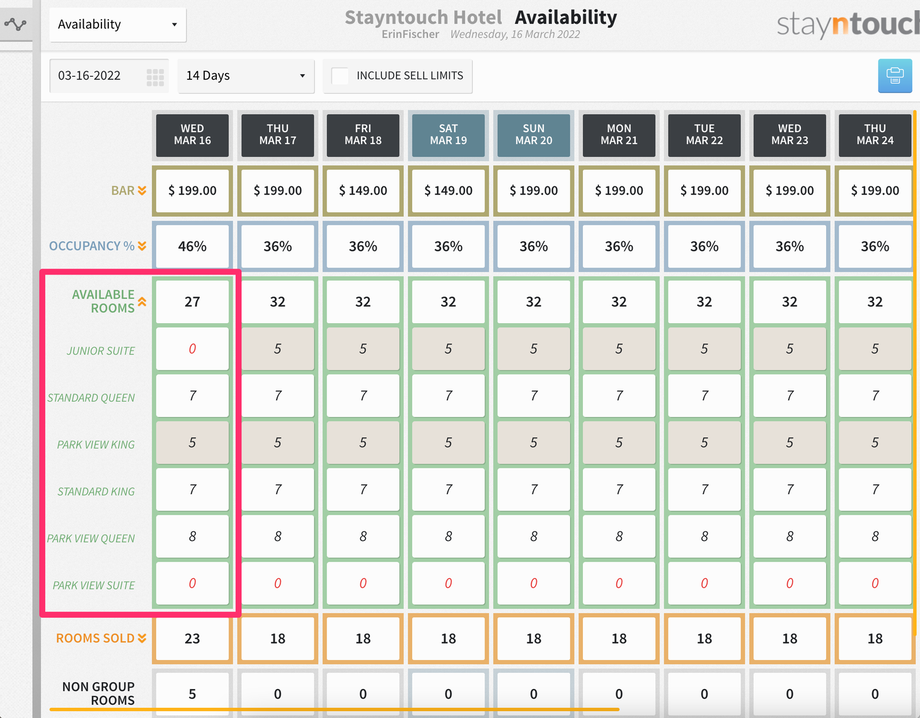Click the 18 rooms sold cell for Mar 17
The width and height of the screenshot is (920, 718).
tap(278, 639)
